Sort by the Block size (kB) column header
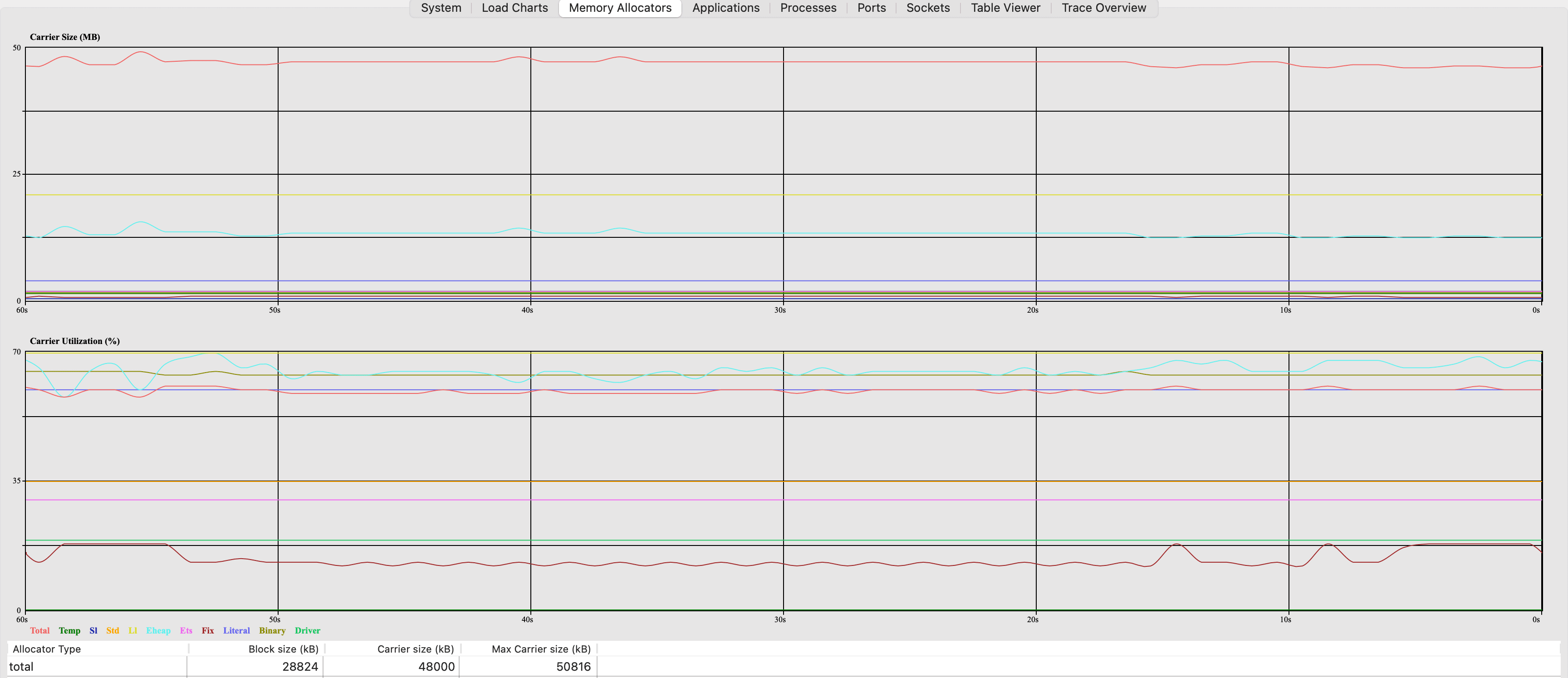The width and height of the screenshot is (1568, 678). click(283, 649)
